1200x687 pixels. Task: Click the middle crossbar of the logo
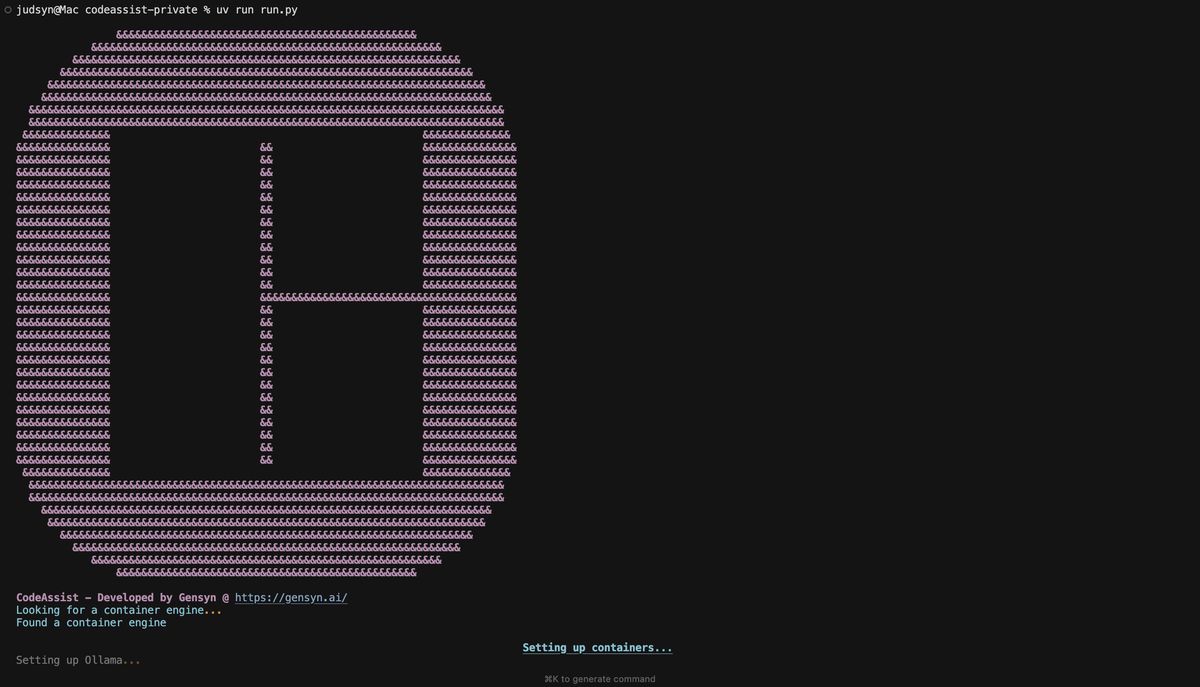390,297
